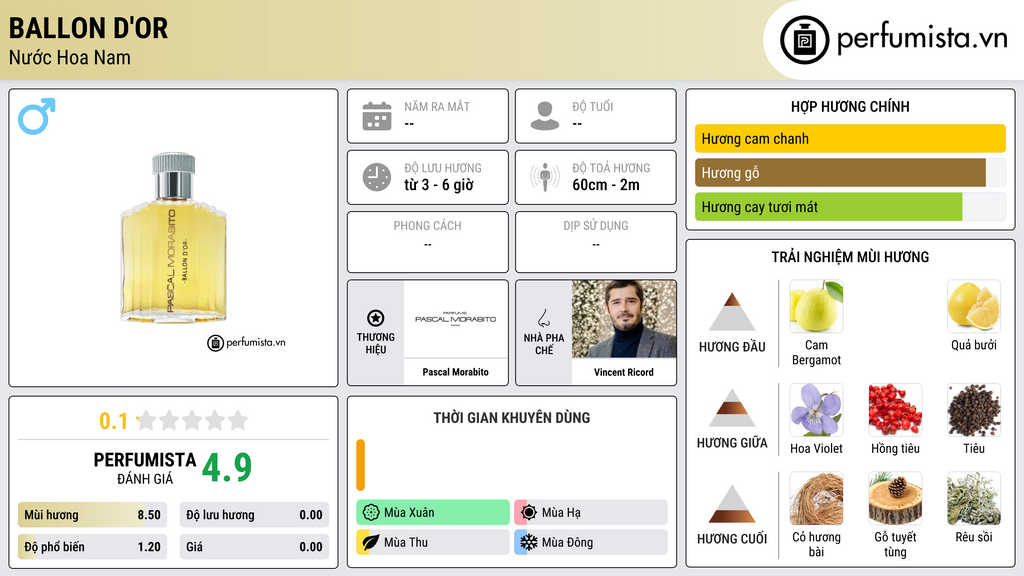This screenshot has height=576, width=1024.
Task: Click the Hương giữa pyramid icon
Action: pyautogui.click(x=732, y=408)
